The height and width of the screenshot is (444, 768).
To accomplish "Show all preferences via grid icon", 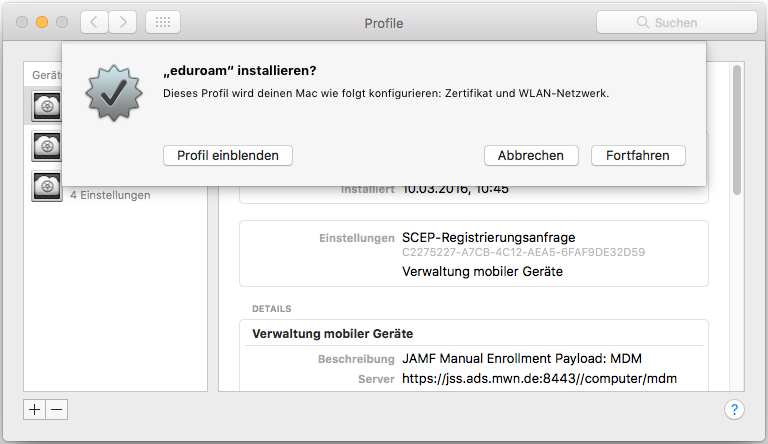I will pos(163,22).
